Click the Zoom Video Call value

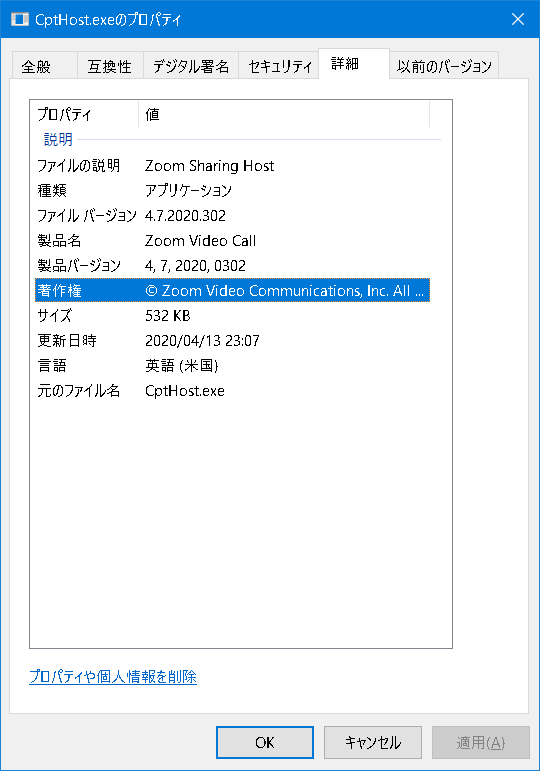200,241
